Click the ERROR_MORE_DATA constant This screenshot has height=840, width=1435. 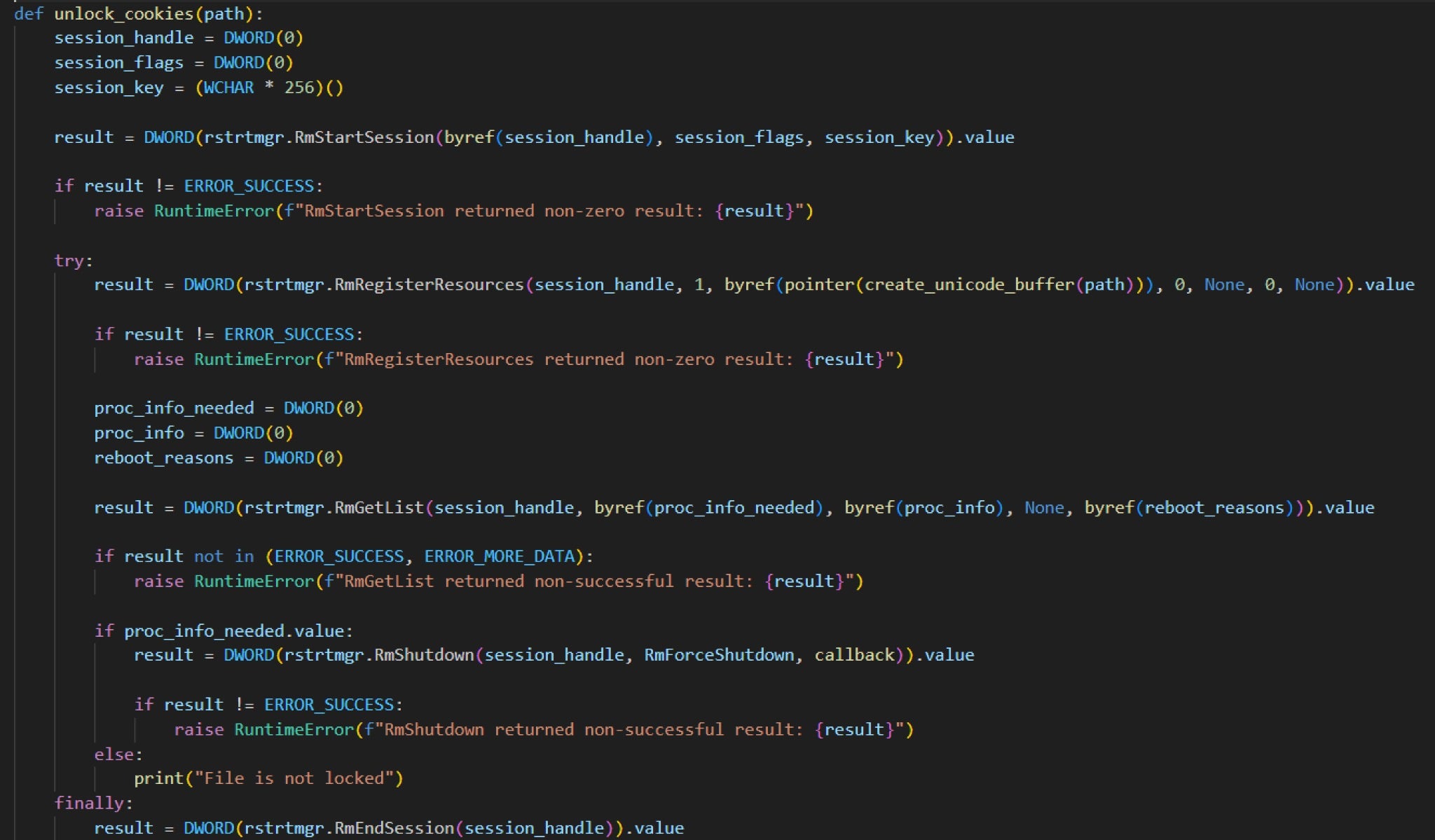click(499, 557)
